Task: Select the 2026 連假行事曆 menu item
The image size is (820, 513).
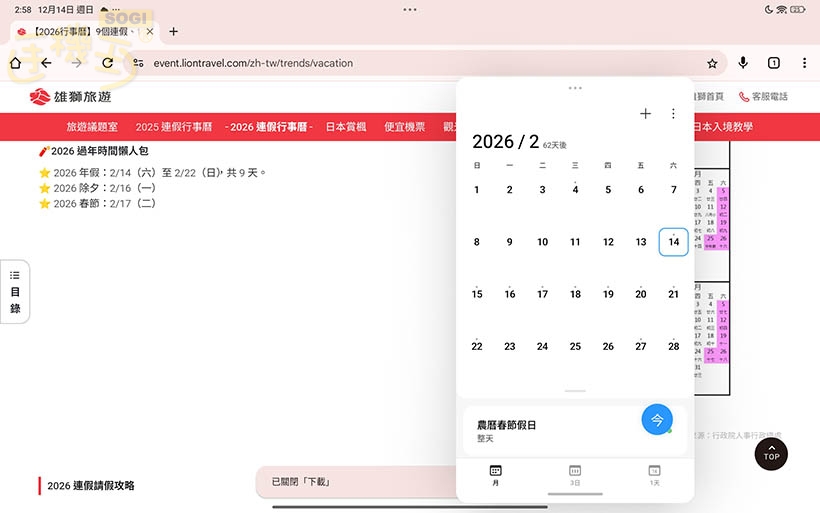Action: [269, 127]
